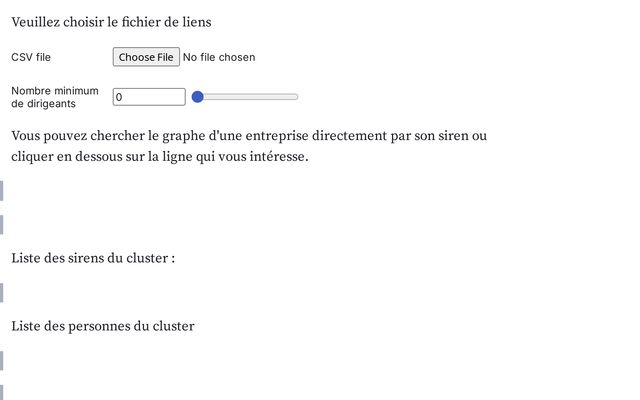The width and height of the screenshot is (640, 400).
Task: Click the 'CSV file' label
Action: tap(31, 57)
